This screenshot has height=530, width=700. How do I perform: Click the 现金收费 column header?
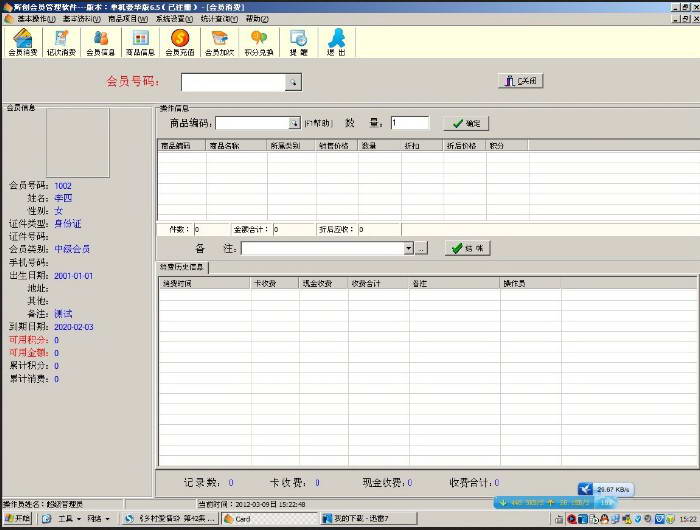coord(323,283)
